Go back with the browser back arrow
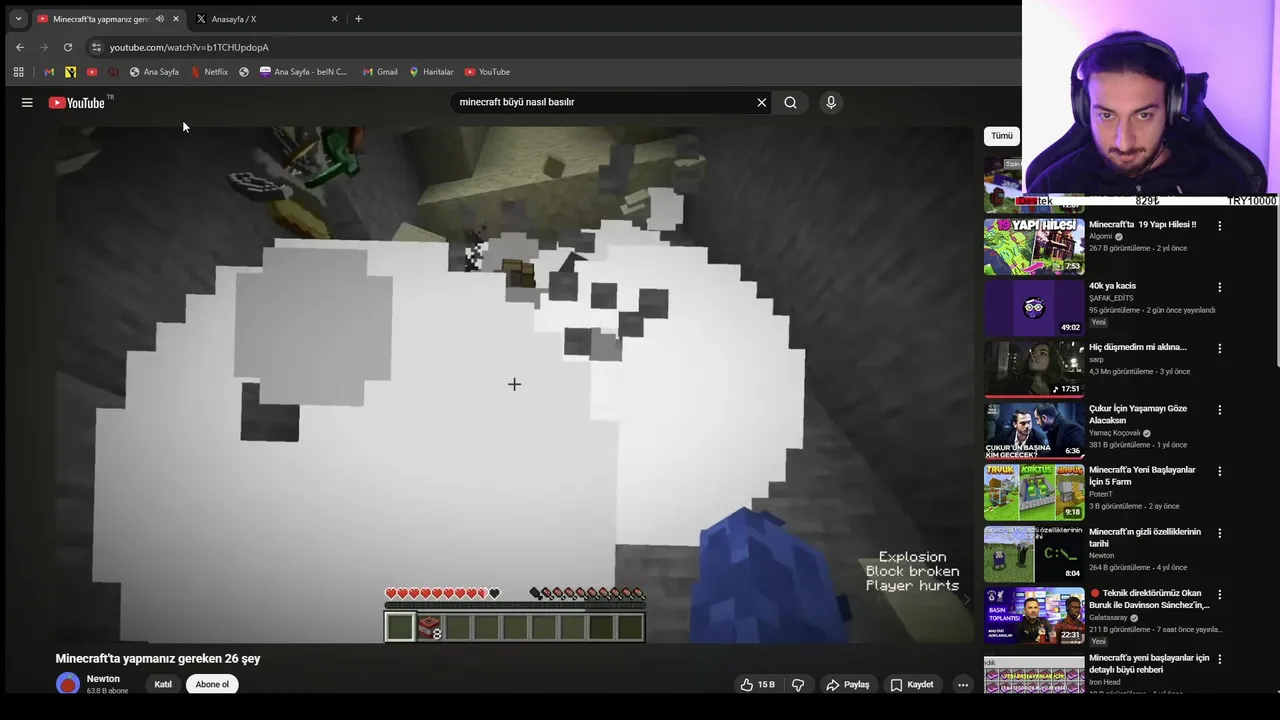The image size is (1280, 720). [x=20, y=47]
